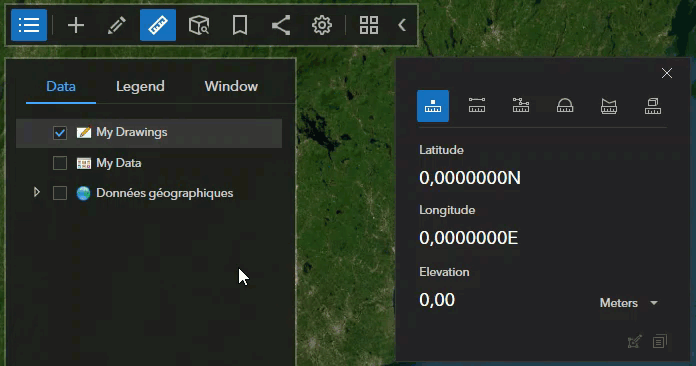Collapse the toolbar with left chevron
The height and width of the screenshot is (366, 696).
402,25
